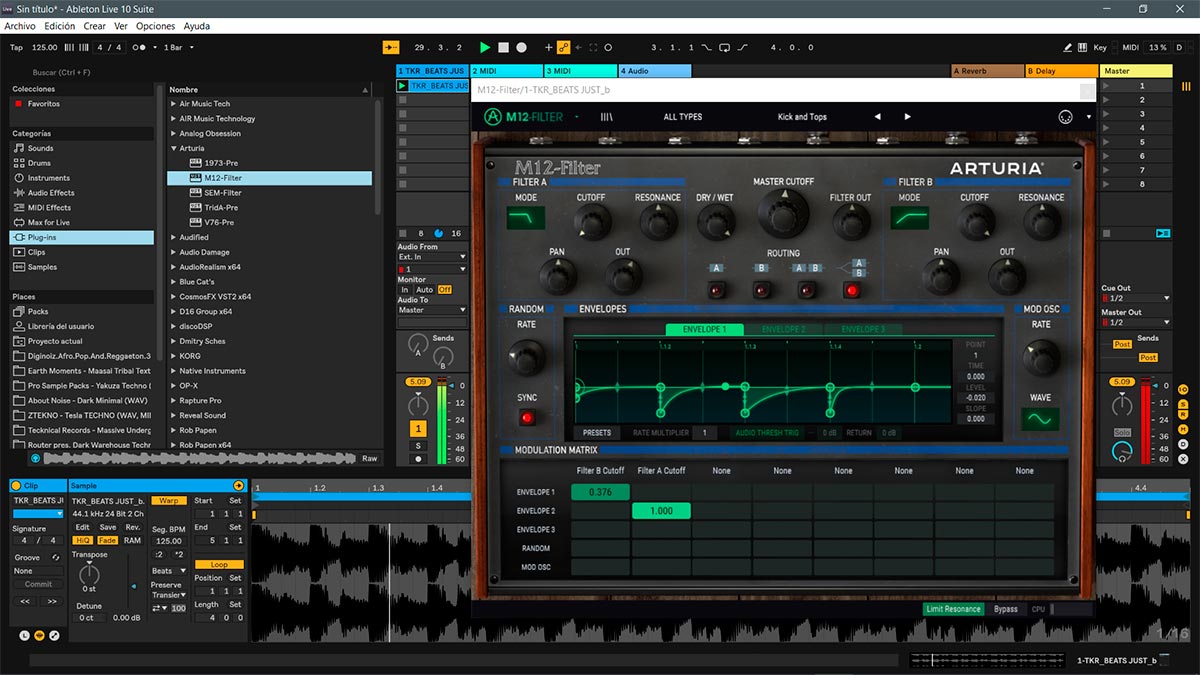Switch to Envelope 2 tab

pyautogui.click(x=783, y=329)
